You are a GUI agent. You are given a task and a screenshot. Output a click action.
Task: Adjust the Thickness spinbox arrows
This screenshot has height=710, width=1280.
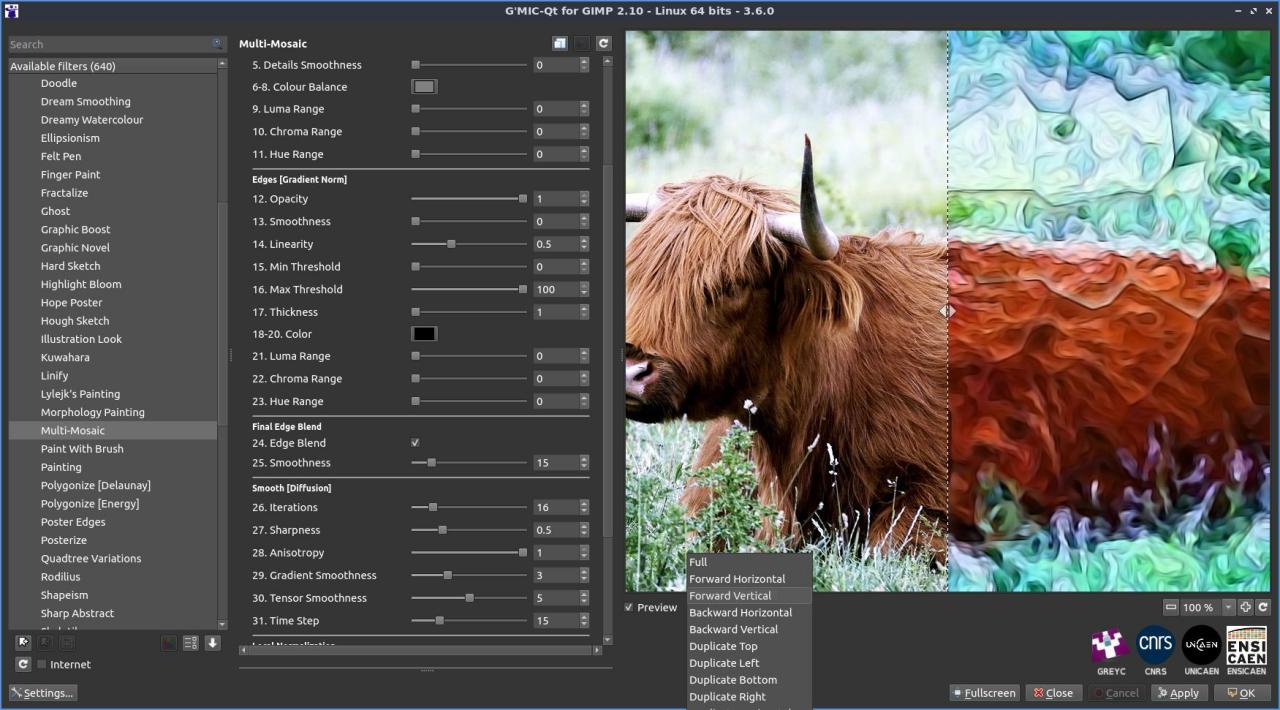(584, 312)
